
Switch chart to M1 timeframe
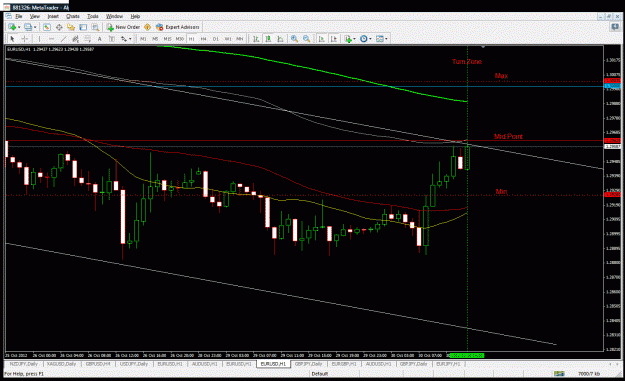pos(143,39)
